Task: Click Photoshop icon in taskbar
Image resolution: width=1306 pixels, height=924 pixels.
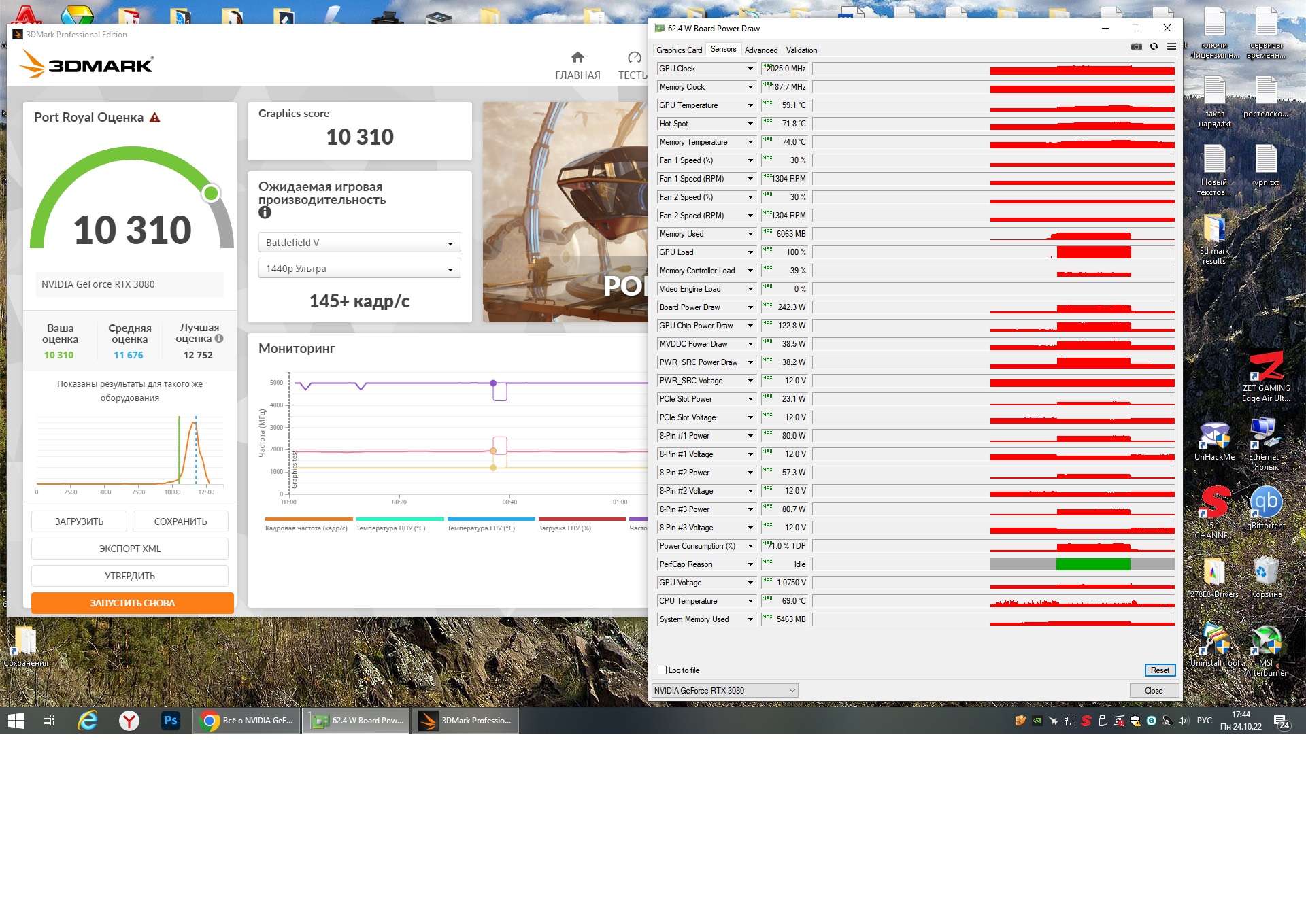Action: 171,721
